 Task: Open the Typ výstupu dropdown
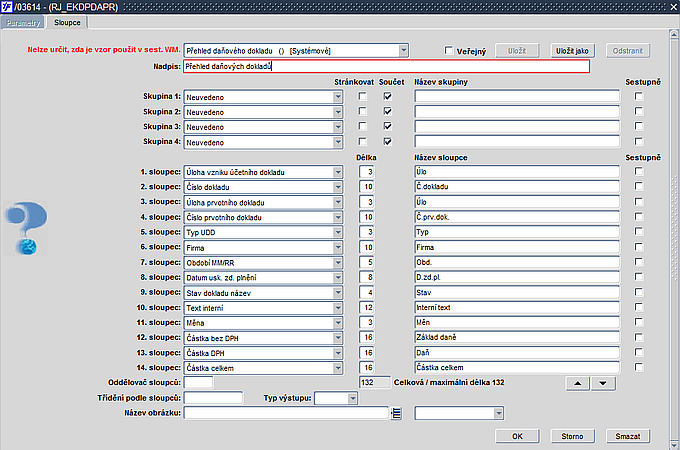coord(351,398)
